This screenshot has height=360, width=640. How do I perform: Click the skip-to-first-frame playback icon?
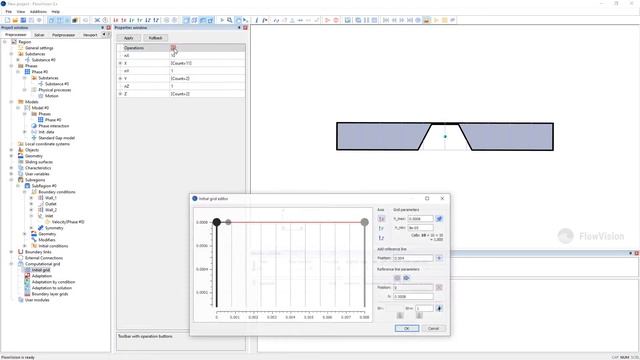coord(386,20)
